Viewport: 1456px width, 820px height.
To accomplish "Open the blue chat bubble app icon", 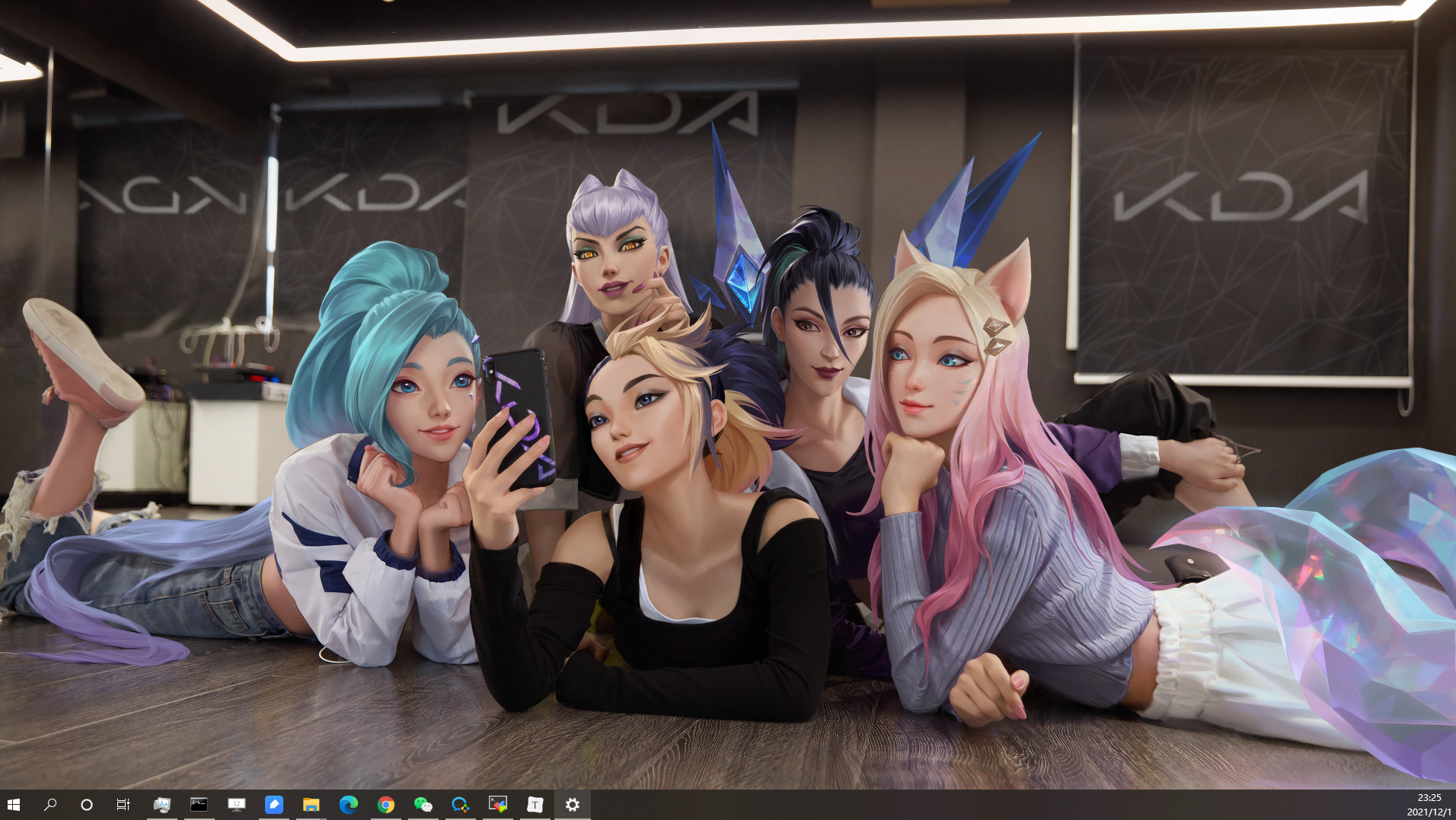I will tap(460, 804).
